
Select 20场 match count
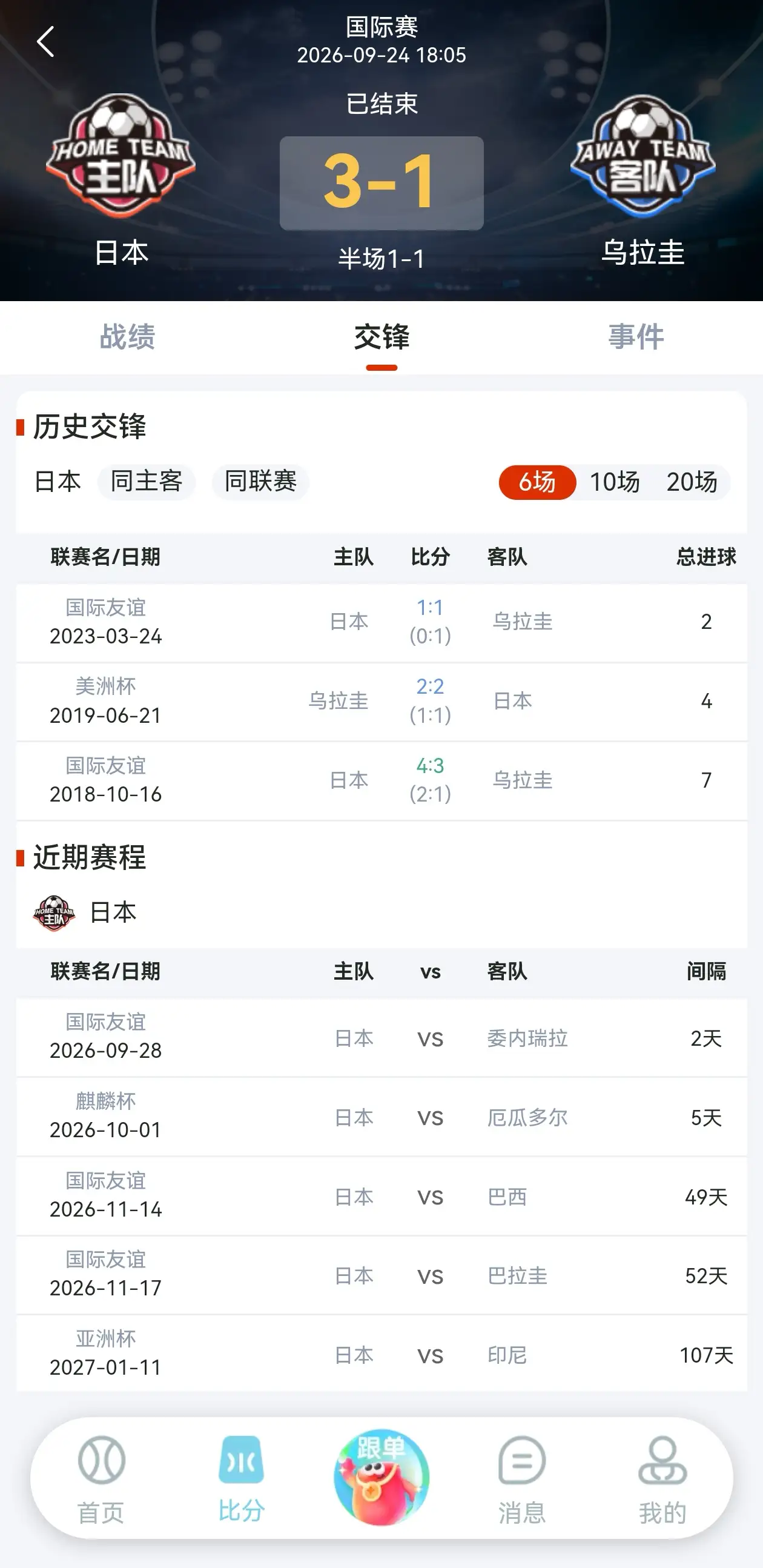tap(692, 482)
